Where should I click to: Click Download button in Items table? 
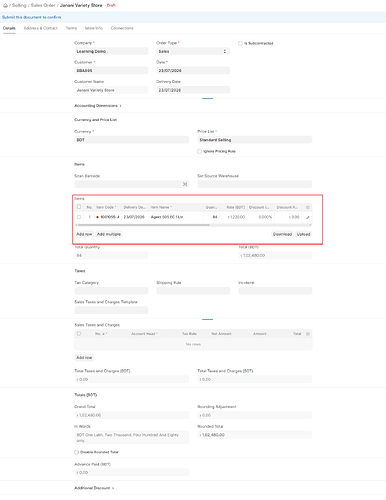click(282, 234)
